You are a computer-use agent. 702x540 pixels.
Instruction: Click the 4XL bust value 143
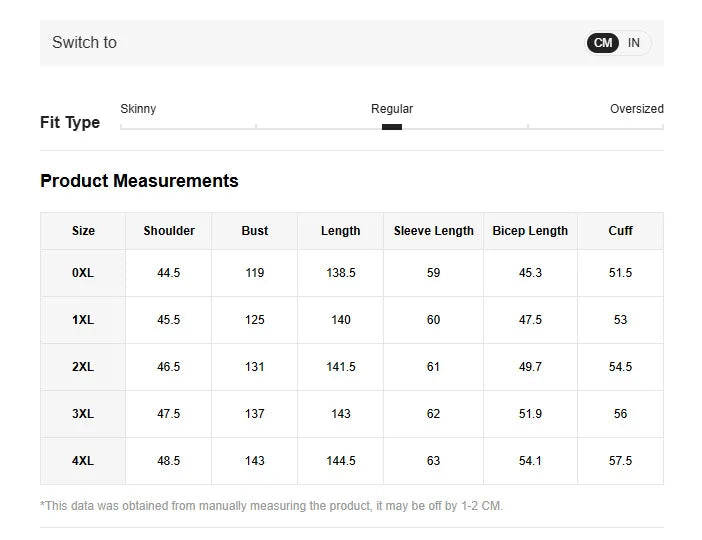(x=255, y=461)
